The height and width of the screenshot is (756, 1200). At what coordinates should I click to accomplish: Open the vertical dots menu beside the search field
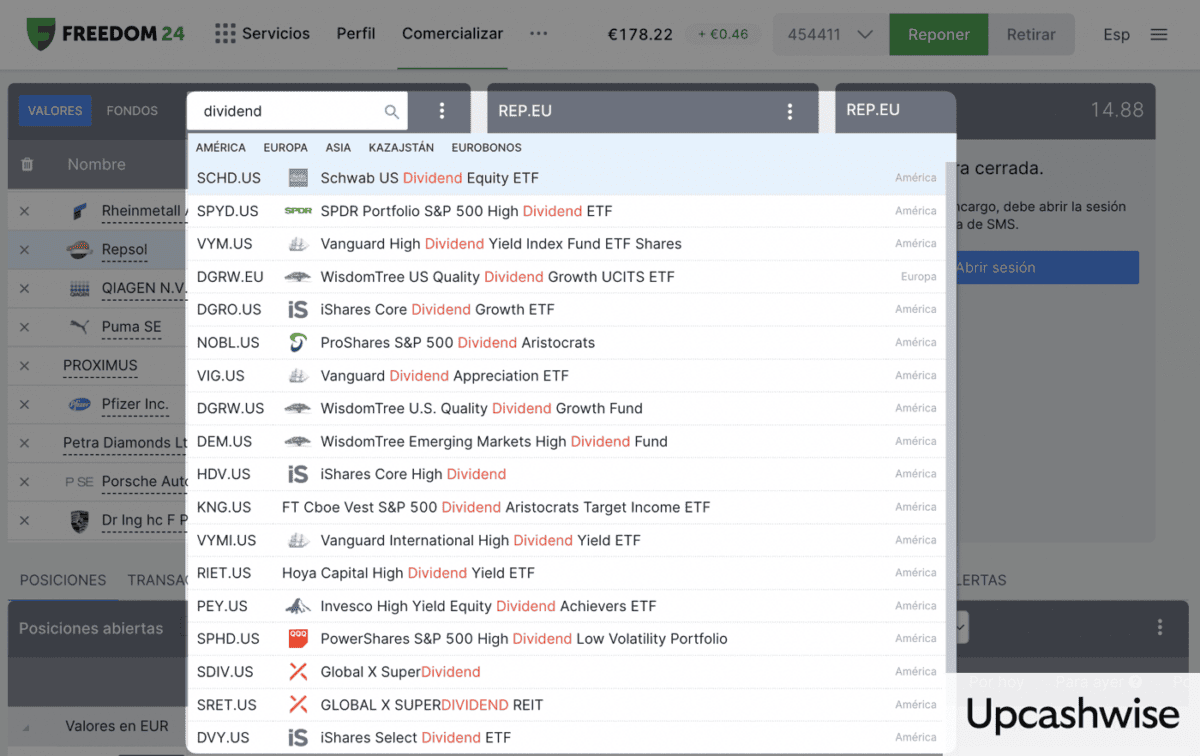pyautogui.click(x=442, y=111)
